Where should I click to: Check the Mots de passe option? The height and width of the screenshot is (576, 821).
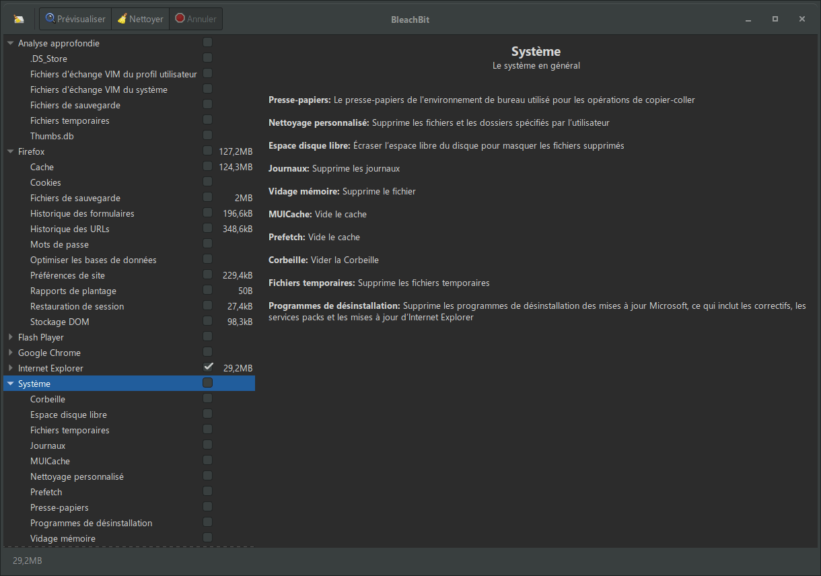pos(207,244)
